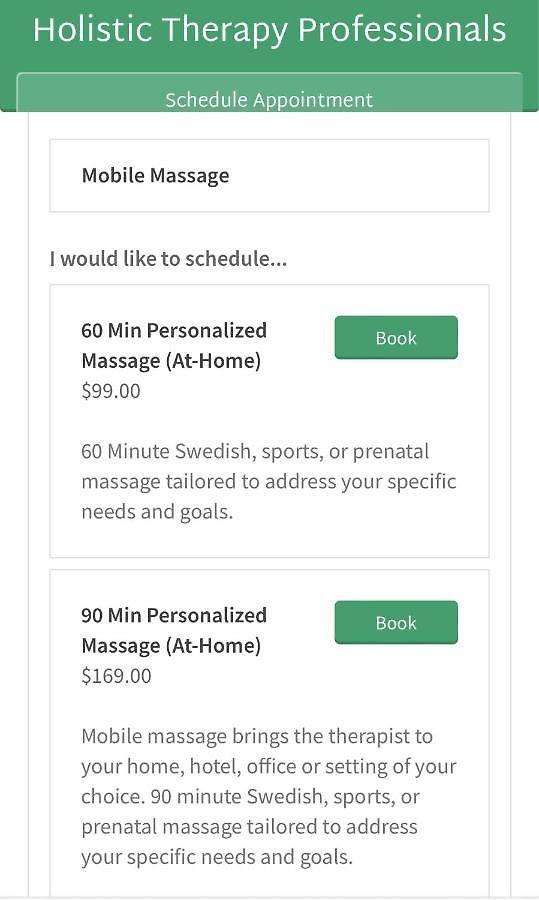The width and height of the screenshot is (539, 900).
Task: Select the 90 Min Personalized Massage title
Action: pyautogui.click(x=174, y=630)
